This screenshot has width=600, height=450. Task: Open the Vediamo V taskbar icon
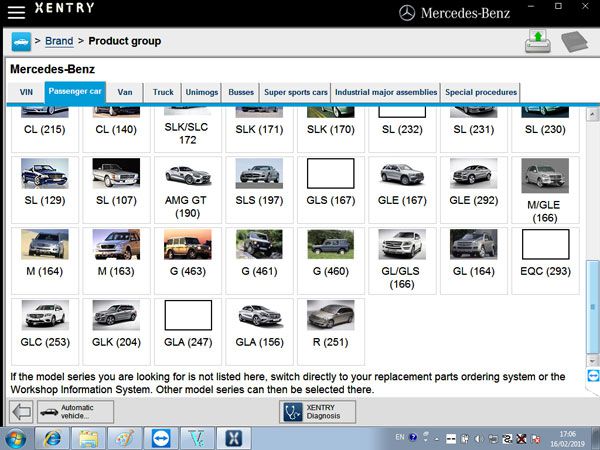[x=197, y=439]
